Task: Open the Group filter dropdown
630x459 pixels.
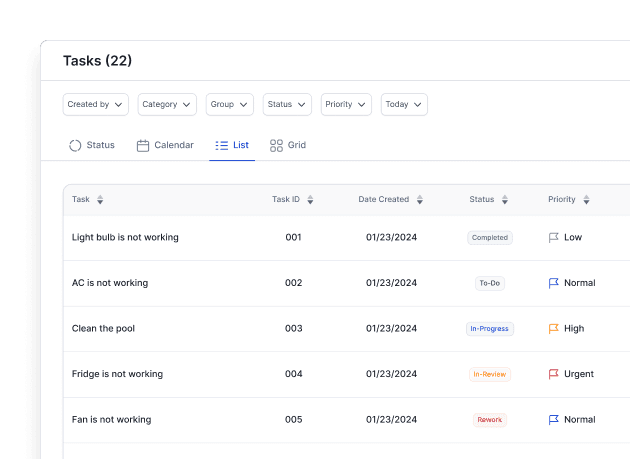Action: (x=230, y=104)
